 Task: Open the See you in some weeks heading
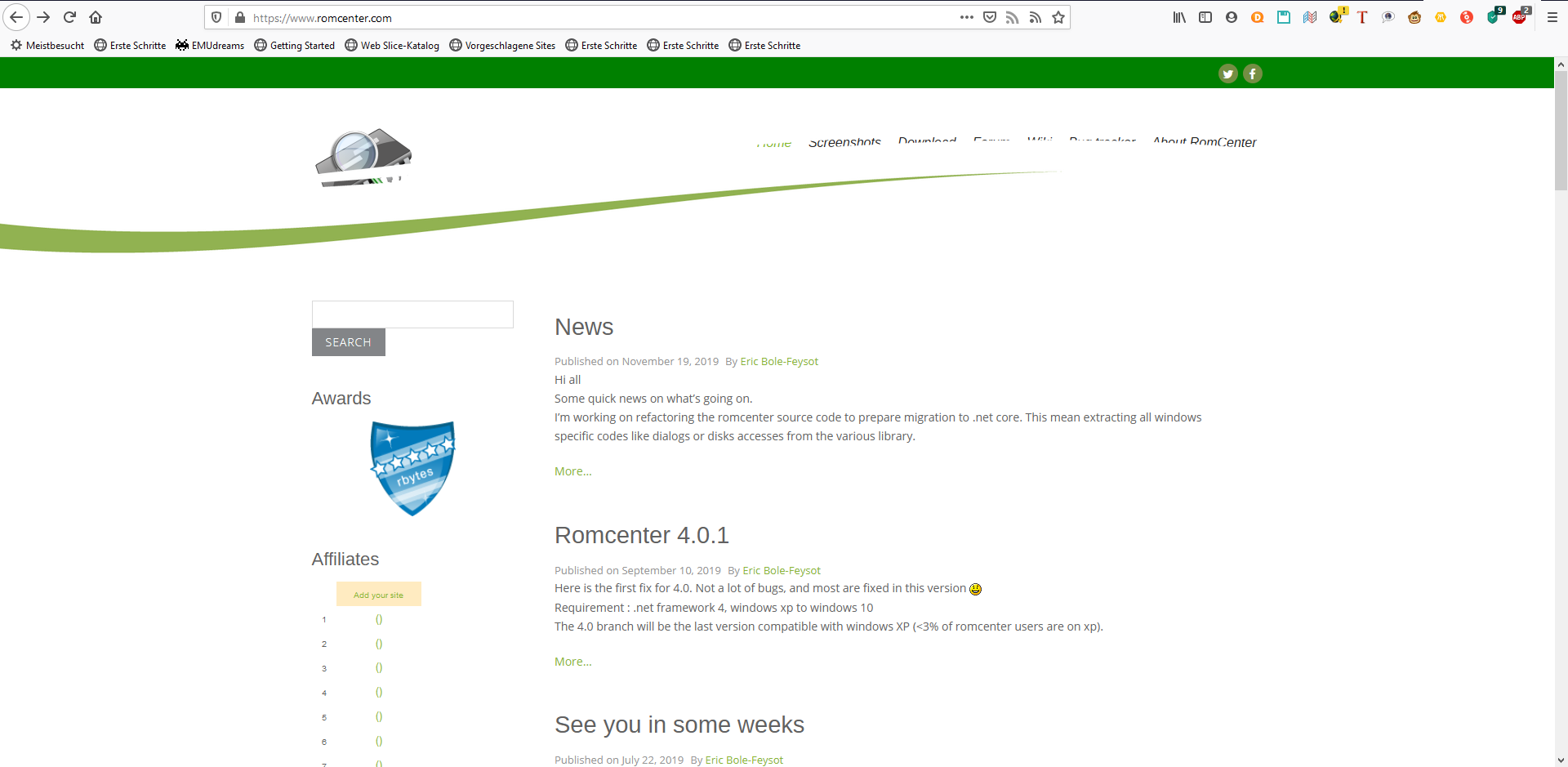click(x=679, y=725)
